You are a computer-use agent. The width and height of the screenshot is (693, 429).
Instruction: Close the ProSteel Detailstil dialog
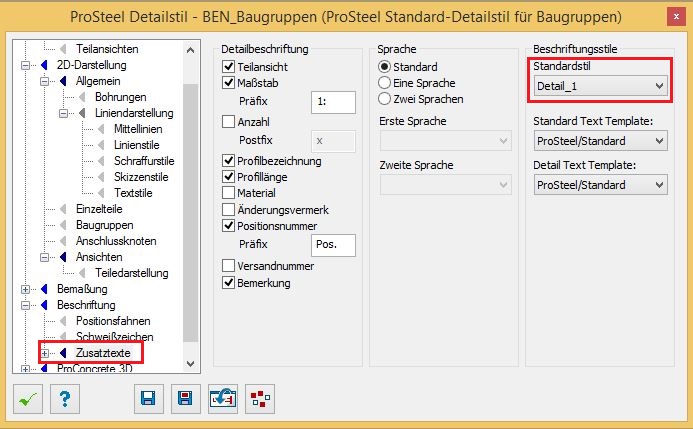(676, 17)
